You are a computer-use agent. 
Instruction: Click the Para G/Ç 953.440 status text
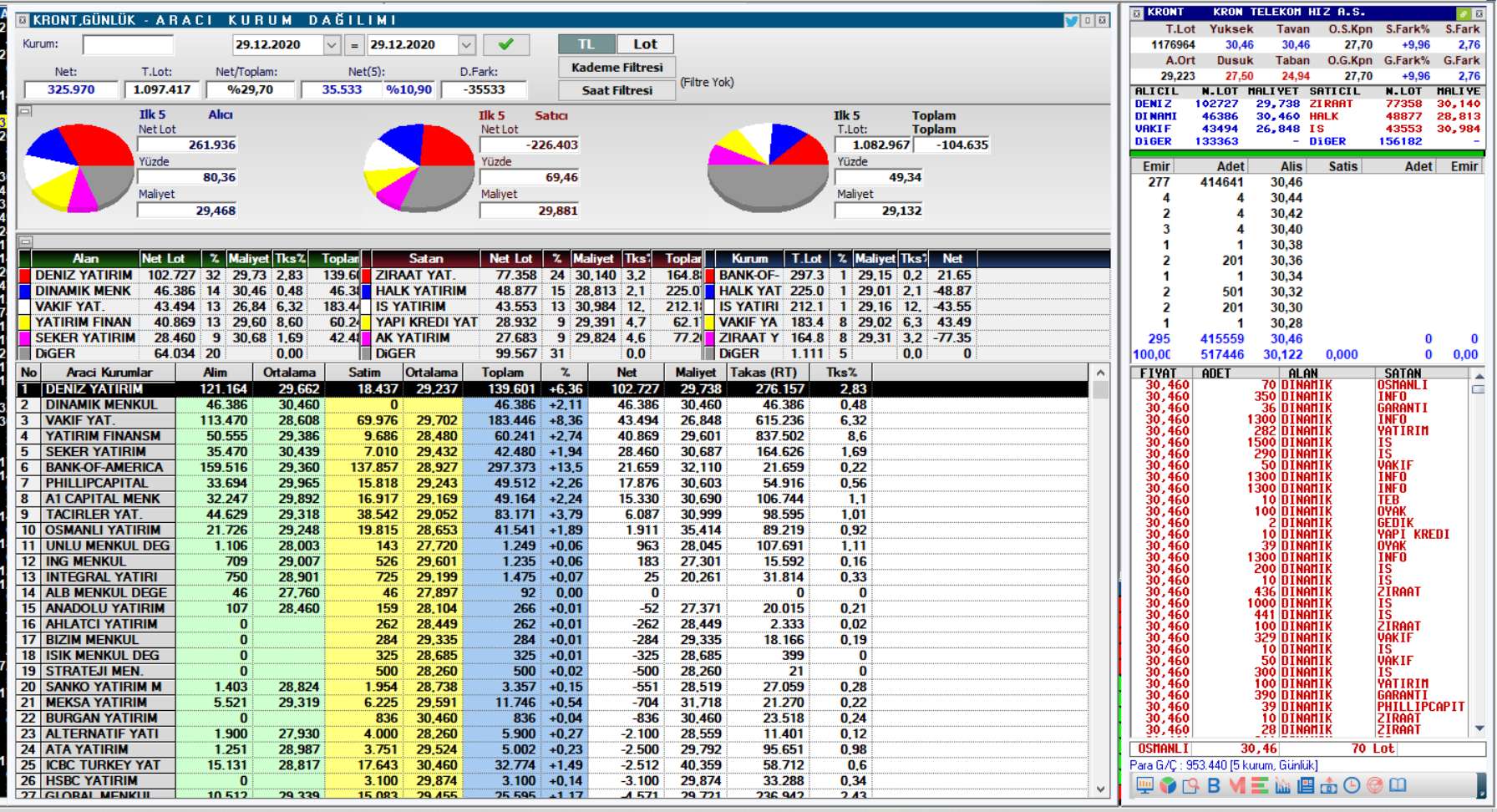click(x=1224, y=765)
